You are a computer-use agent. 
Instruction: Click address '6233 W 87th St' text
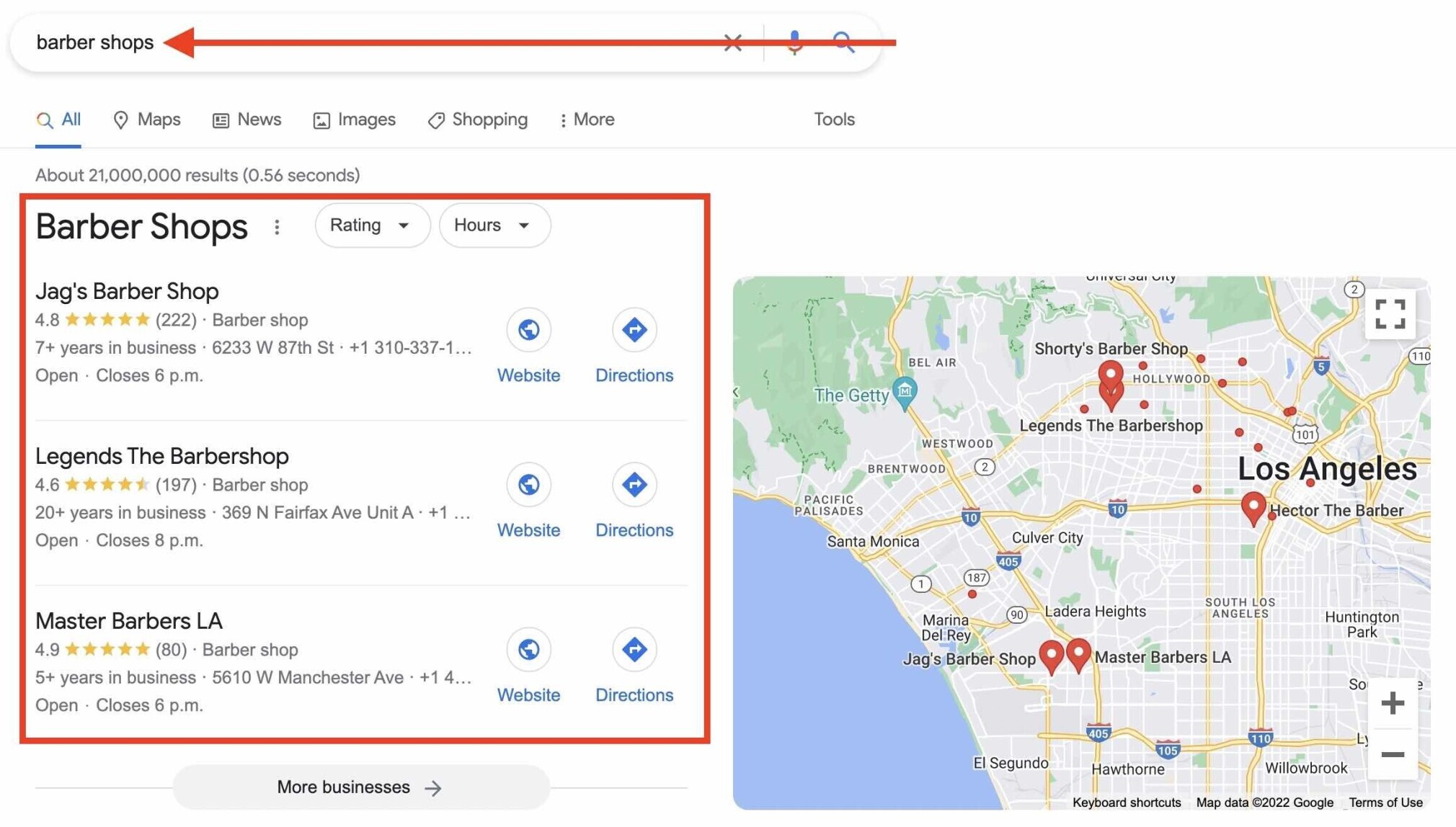[x=272, y=348]
